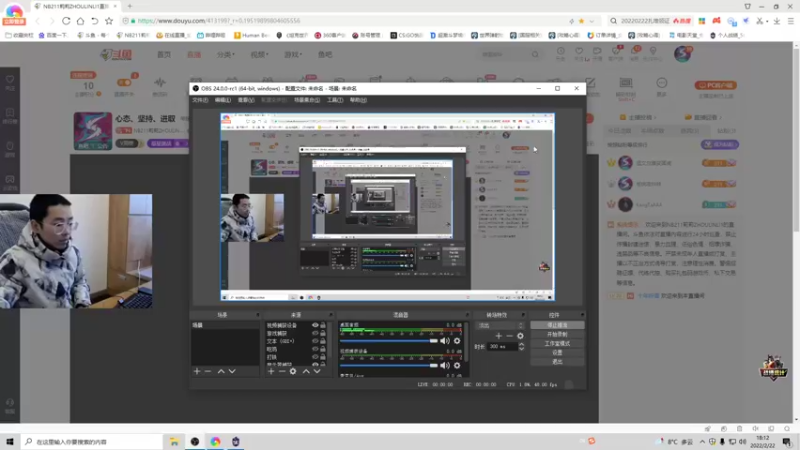
Task: Open the 淡出 transition dropdown
Action: coord(499,325)
